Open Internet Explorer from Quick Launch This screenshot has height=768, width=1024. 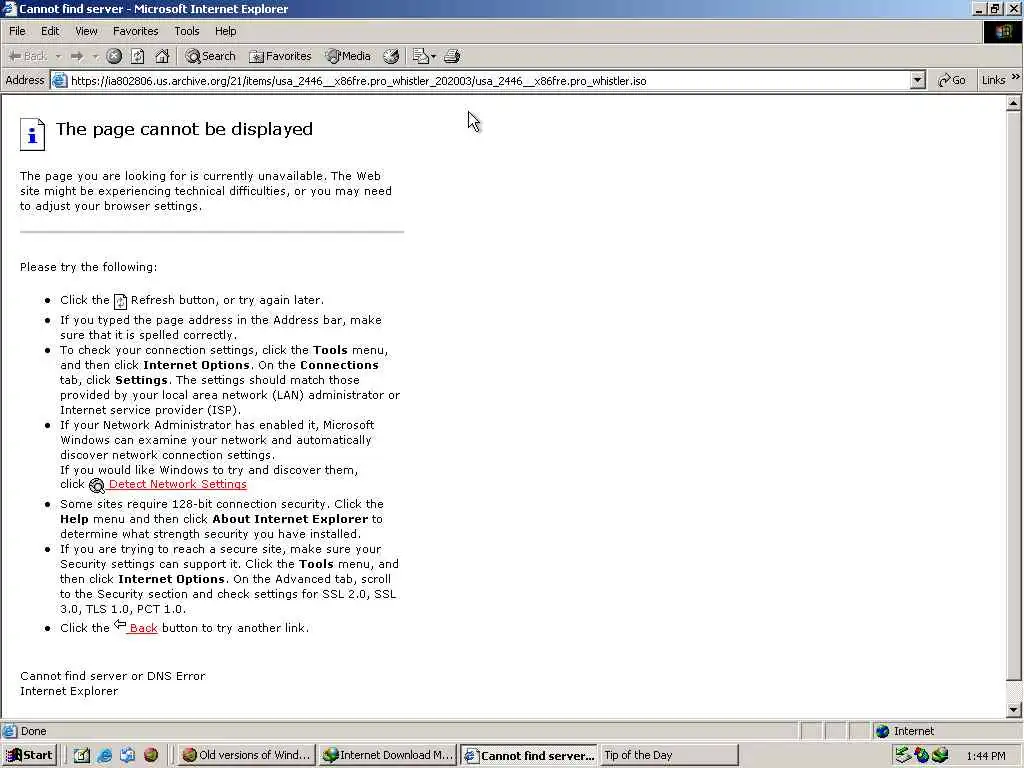click(x=104, y=755)
